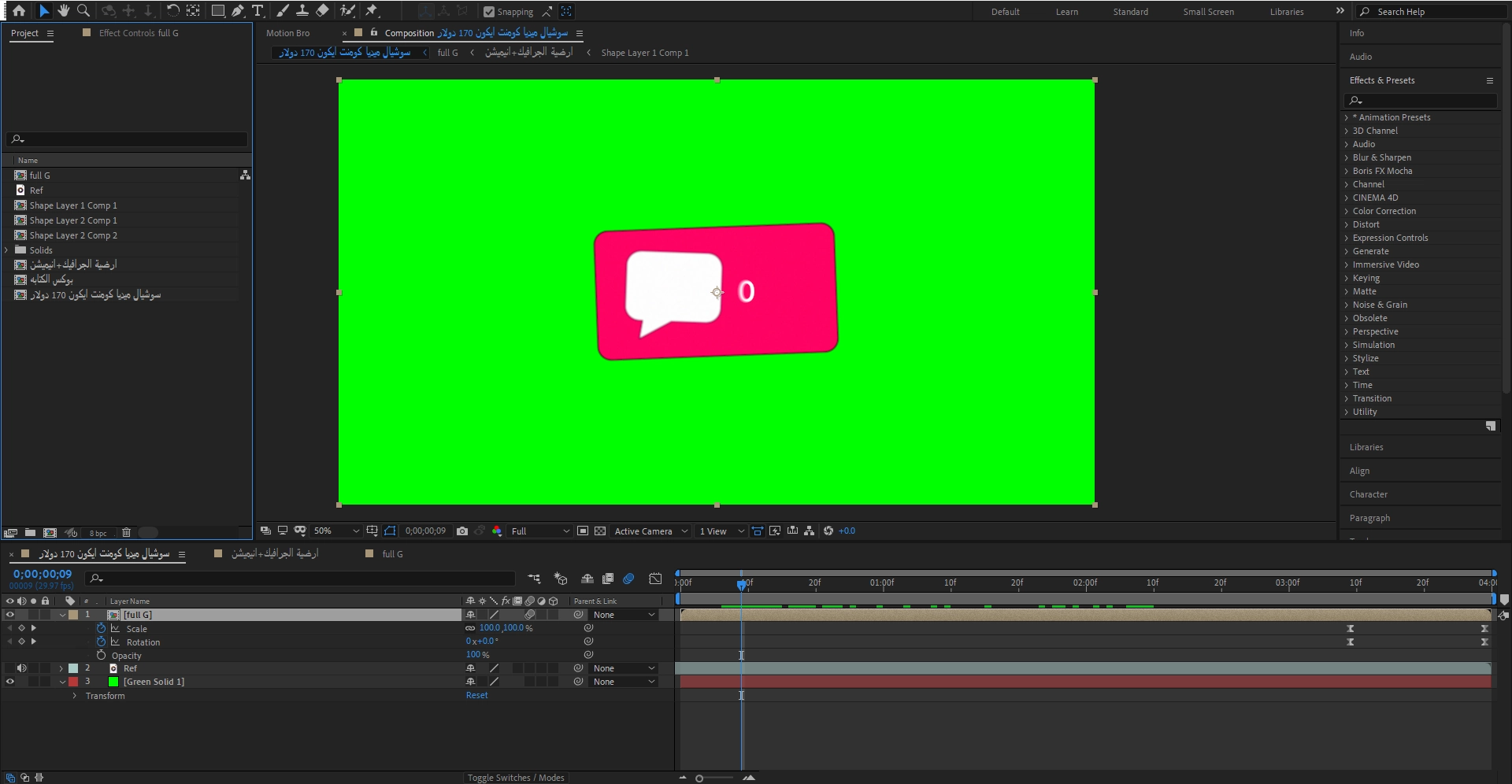
Task: Open the Motion Bro tab
Action: coord(287,33)
